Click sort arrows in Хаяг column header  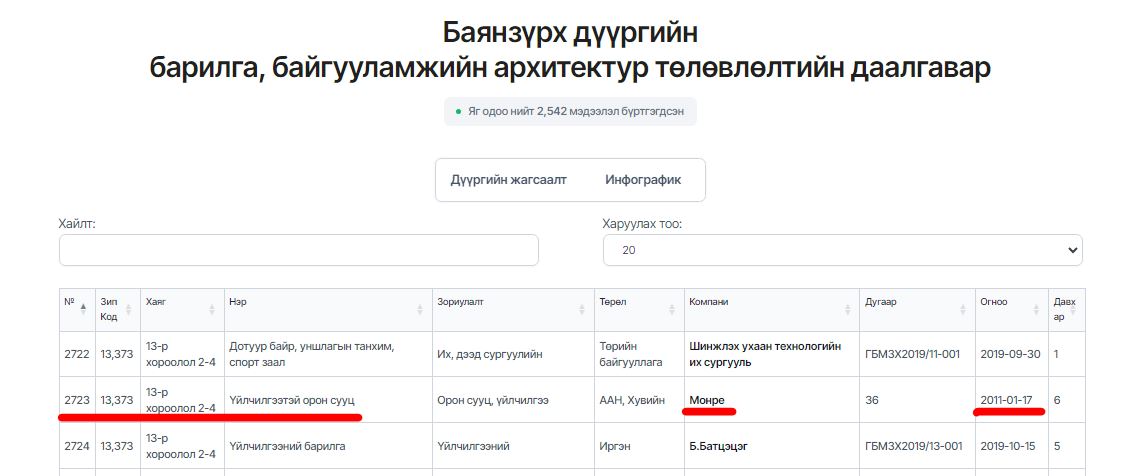pyautogui.click(x=211, y=309)
